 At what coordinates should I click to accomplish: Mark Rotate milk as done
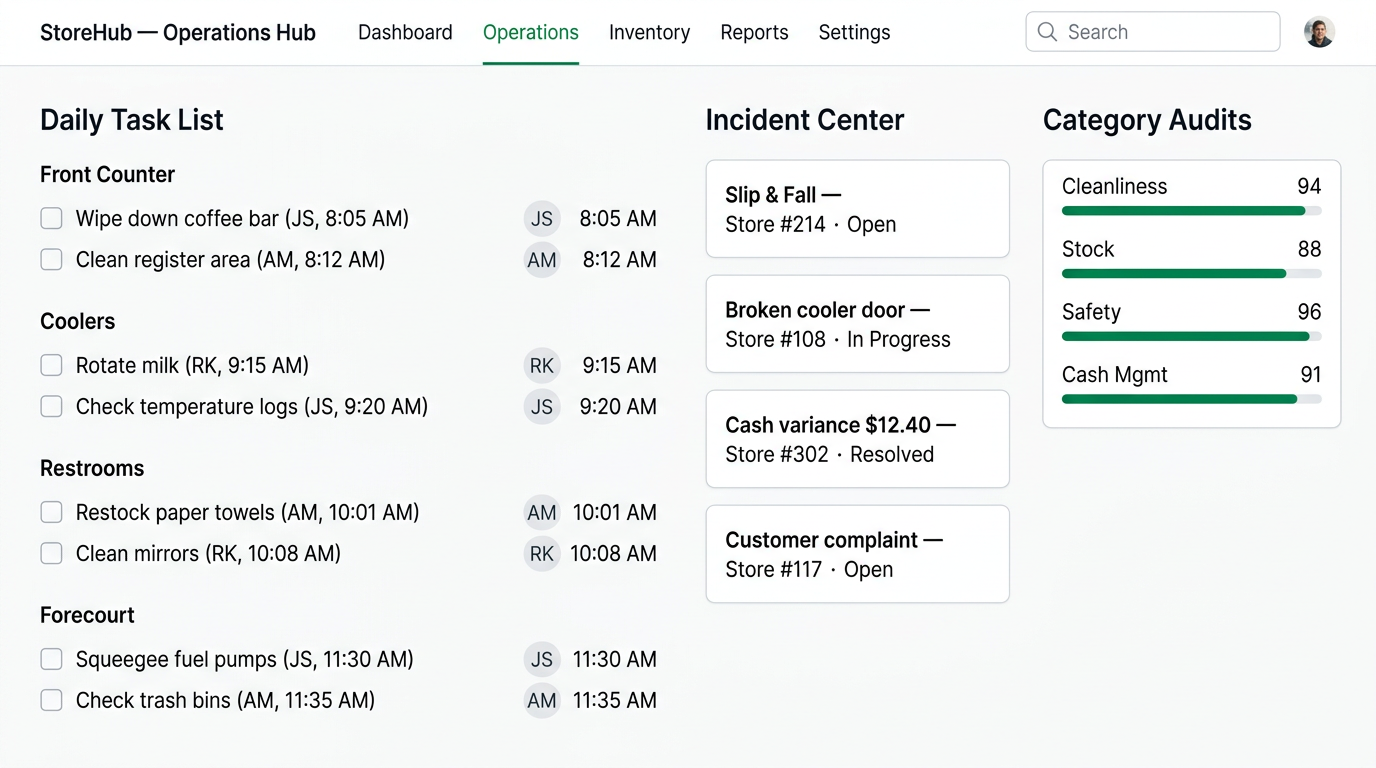point(51,365)
